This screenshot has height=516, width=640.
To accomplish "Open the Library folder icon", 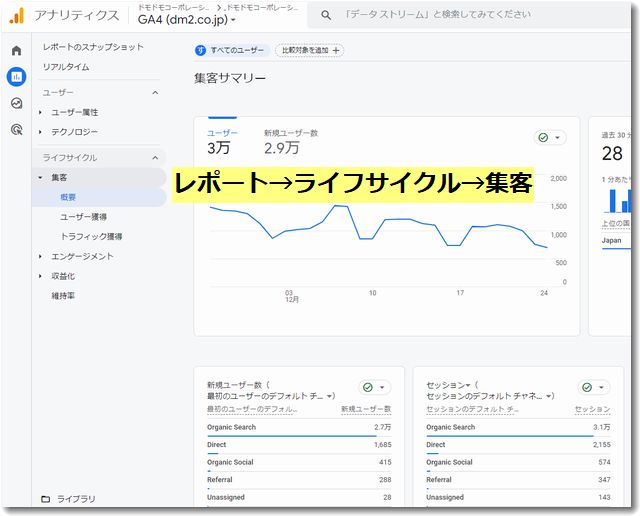I will tap(45, 498).
